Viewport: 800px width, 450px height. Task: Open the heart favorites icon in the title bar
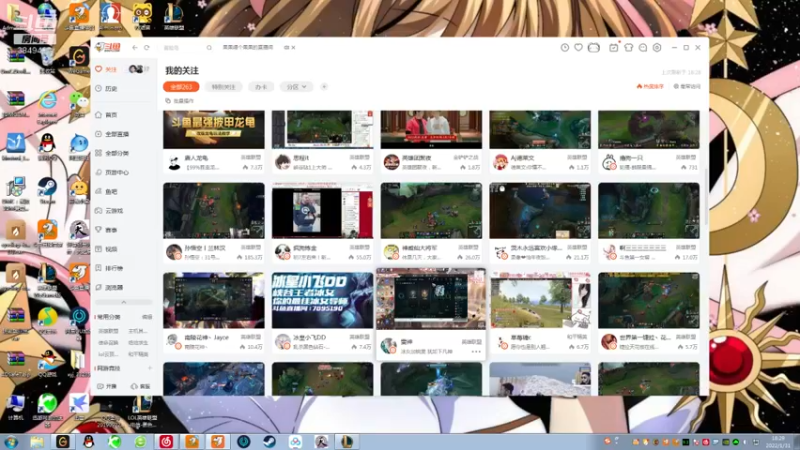(579, 47)
